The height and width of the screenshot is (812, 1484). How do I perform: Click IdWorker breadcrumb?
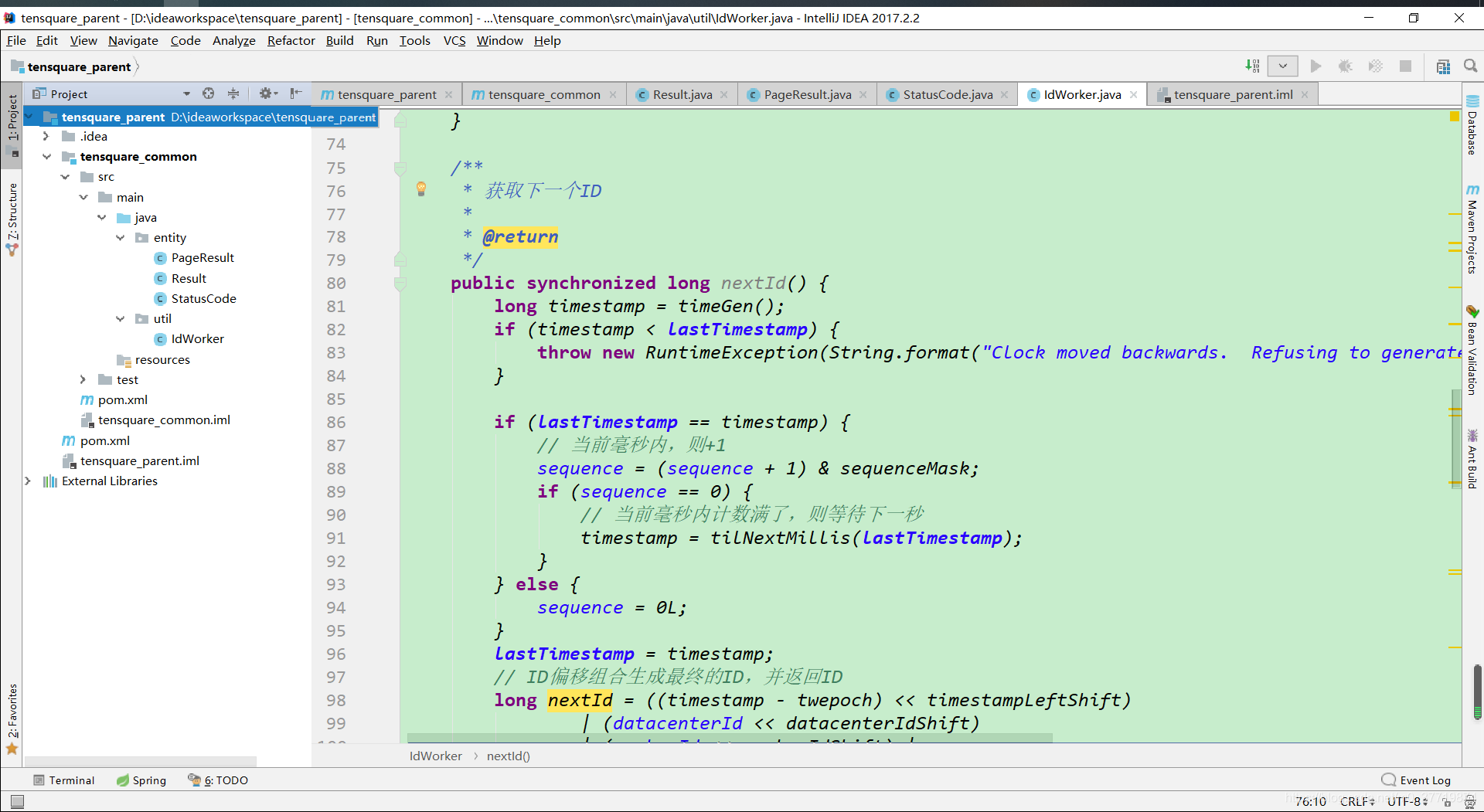pyautogui.click(x=435, y=756)
